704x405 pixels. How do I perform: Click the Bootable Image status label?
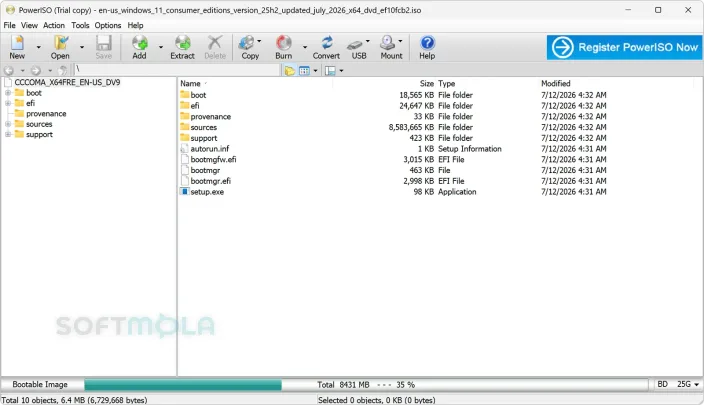tap(40, 384)
